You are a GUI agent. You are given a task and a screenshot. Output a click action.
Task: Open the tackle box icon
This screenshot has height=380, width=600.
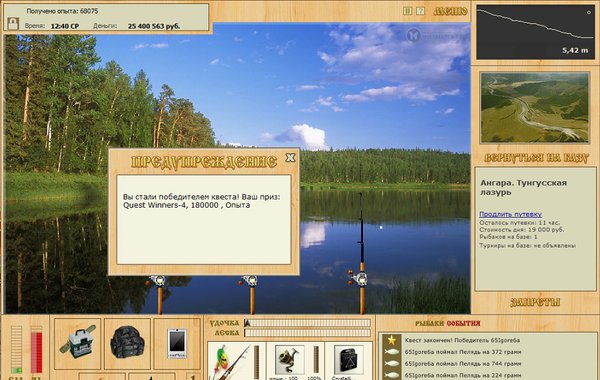pyautogui.click(x=78, y=343)
